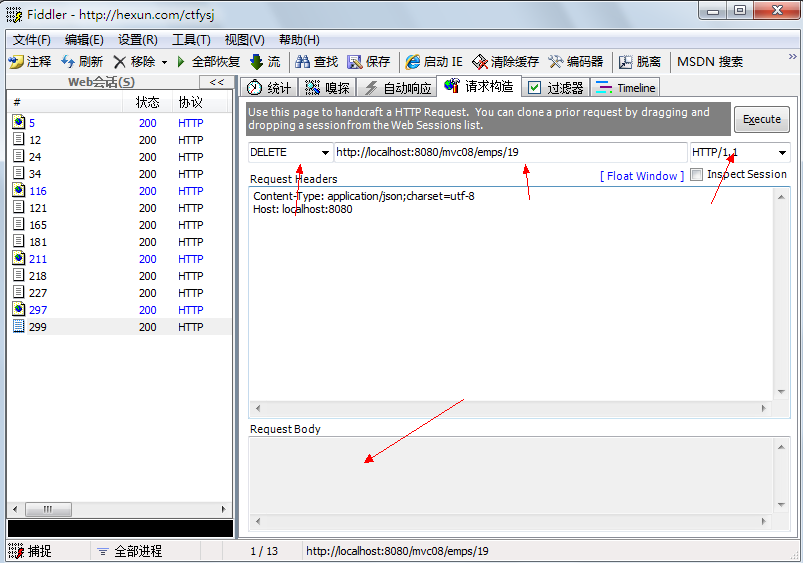Image resolution: width=803 pixels, height=563 pixels.
Task: Click the 刷新 refresh toolbar icon
Action: coord(68,62)
